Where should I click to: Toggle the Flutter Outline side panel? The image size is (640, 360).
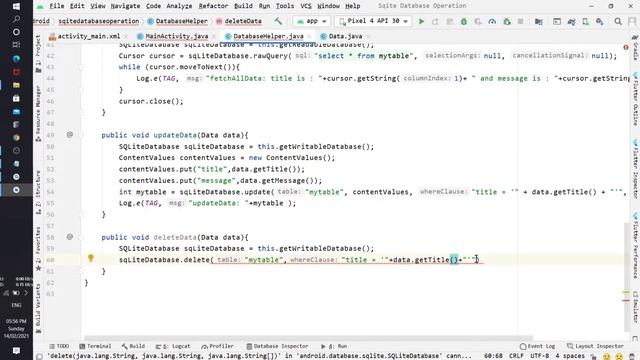[x=636, y=99]
